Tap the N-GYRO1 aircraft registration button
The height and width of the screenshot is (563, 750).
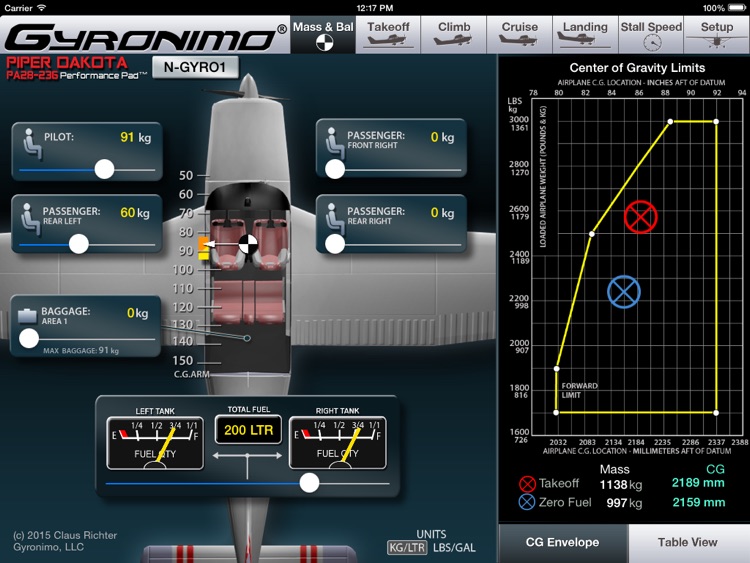(195, 67)
